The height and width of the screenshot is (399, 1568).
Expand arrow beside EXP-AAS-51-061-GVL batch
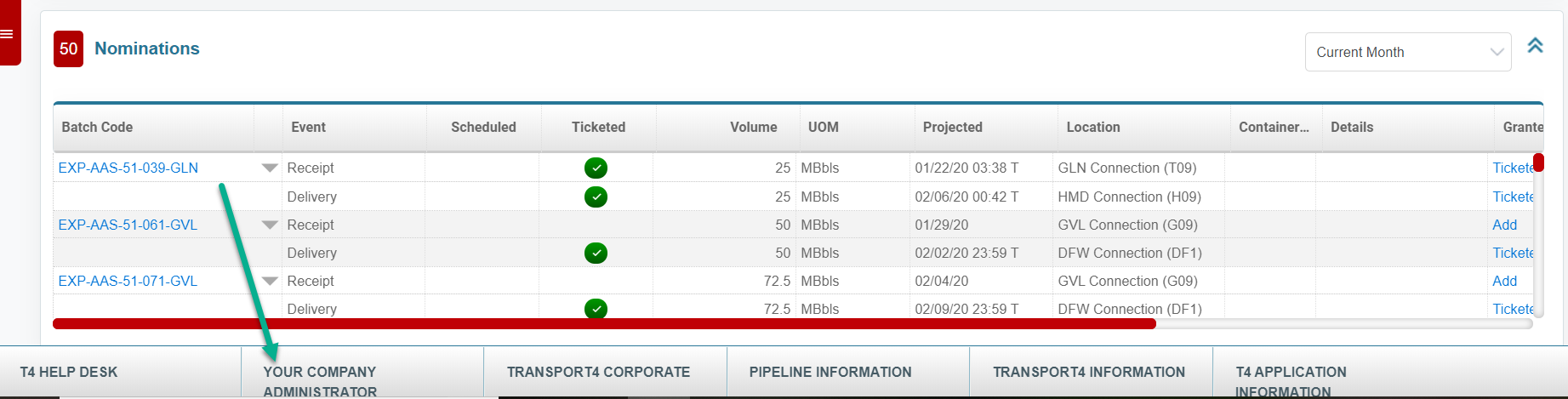(270, 225)
